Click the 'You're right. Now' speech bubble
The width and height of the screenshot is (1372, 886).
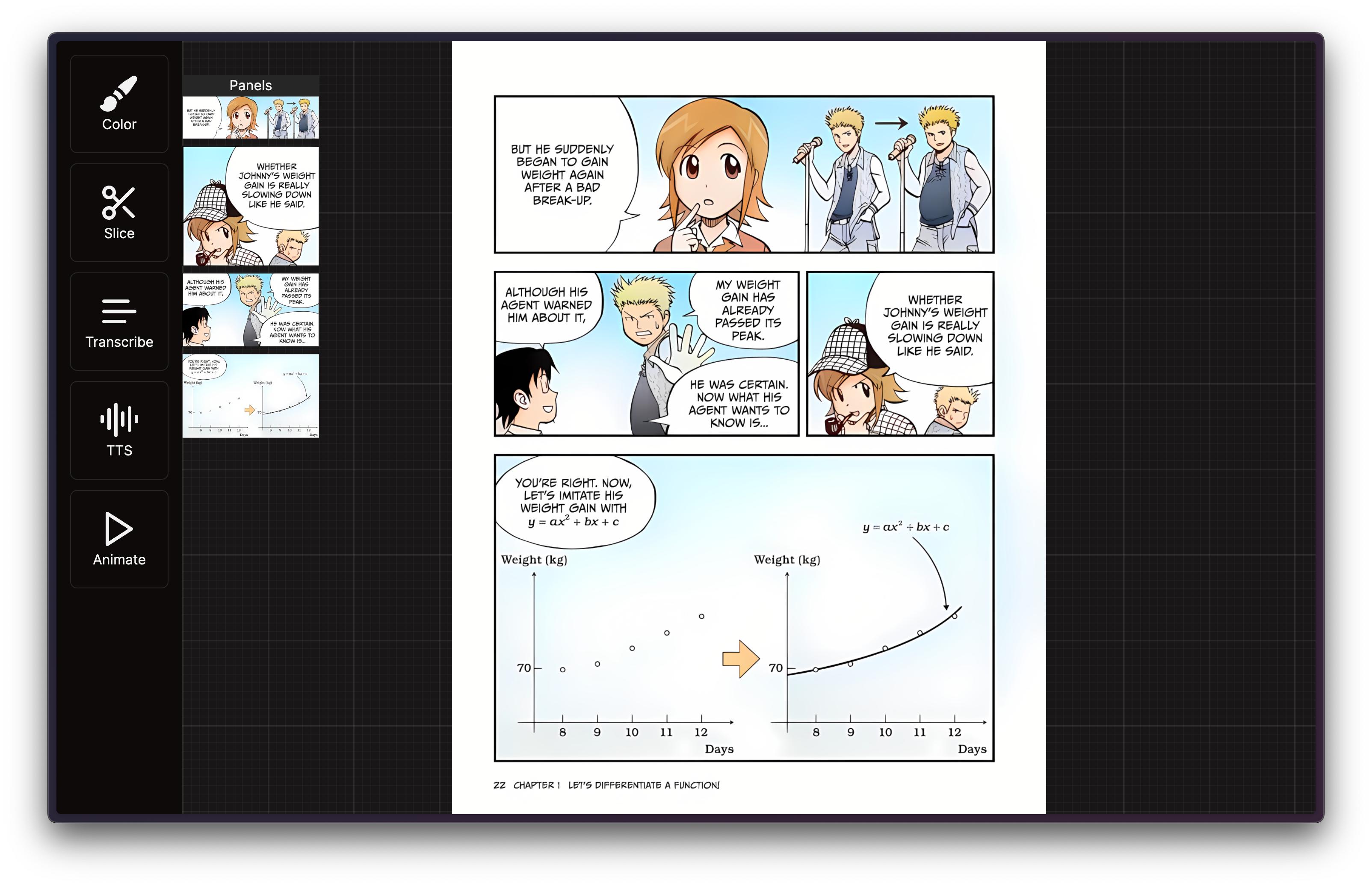point(573,502)
